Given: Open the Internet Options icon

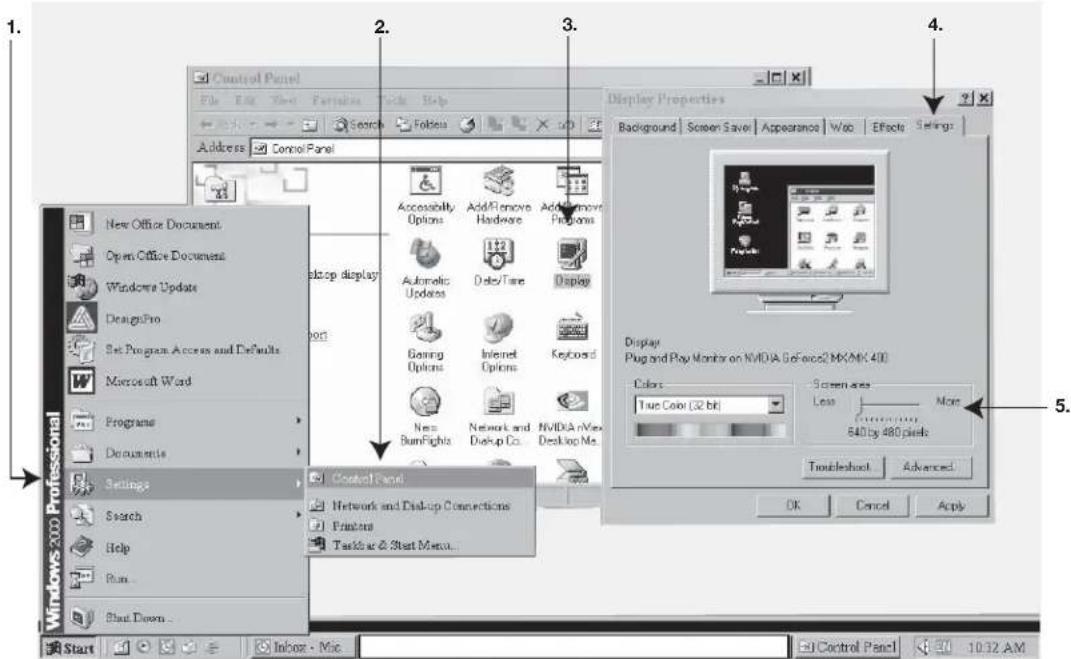Looking at the screenshot, I should pyautogui.click(x=499, y=342).
